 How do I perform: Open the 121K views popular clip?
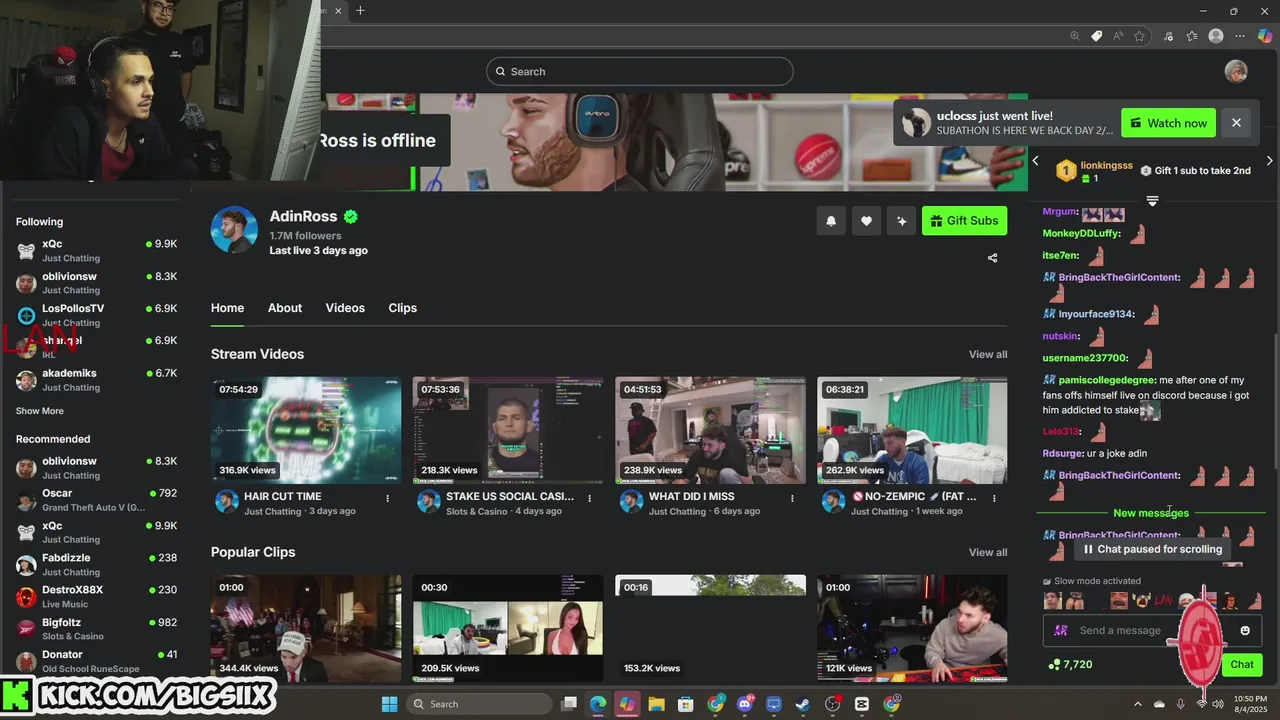pyautogui.click(x=912, y=628)
